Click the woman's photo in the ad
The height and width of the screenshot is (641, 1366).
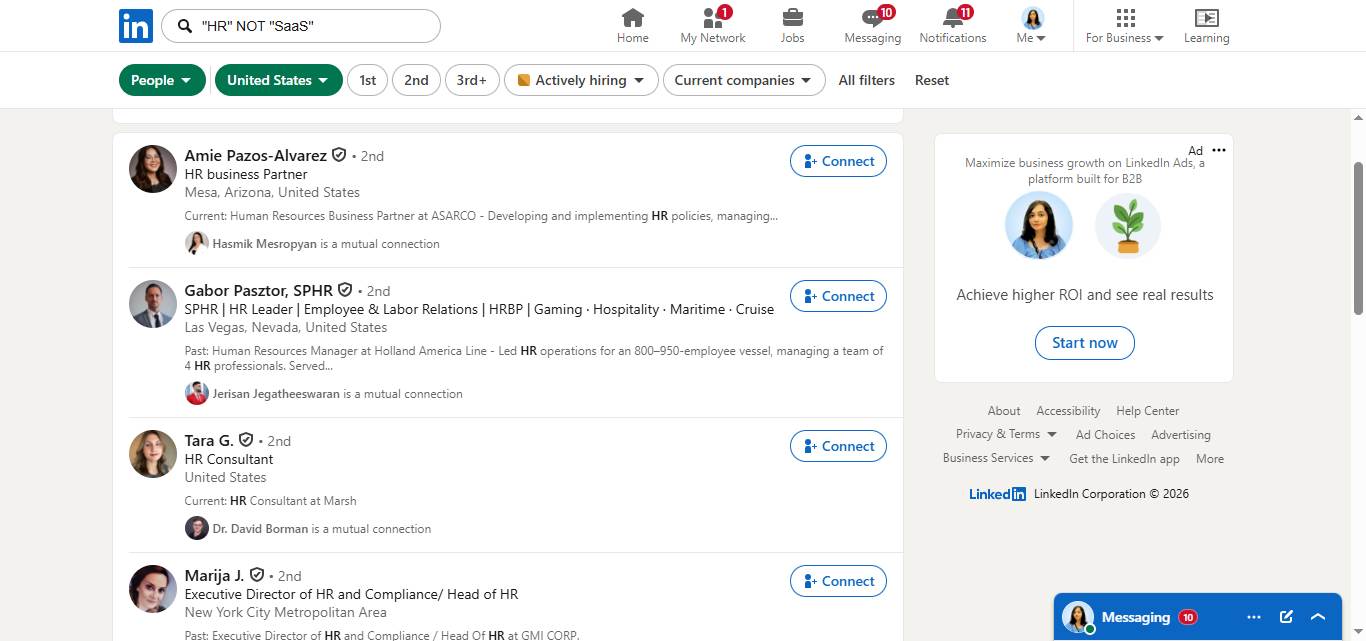[1039, 226]
